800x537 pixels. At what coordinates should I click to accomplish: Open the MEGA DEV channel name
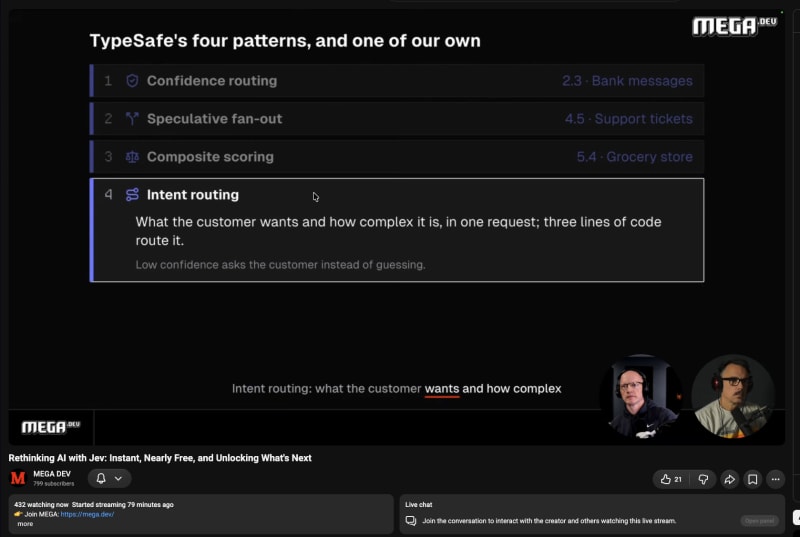click(x=52, y=474)
